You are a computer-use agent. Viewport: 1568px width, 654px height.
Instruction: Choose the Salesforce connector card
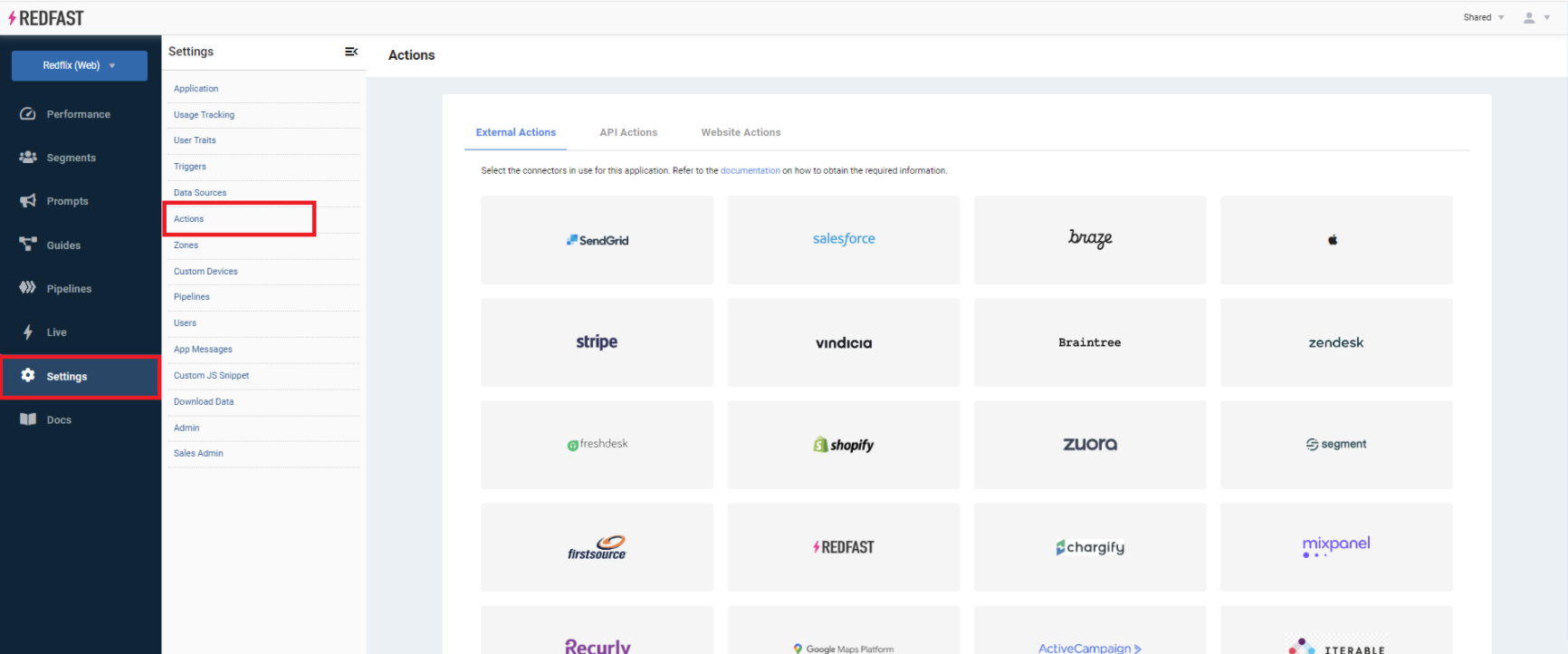point(844,240)
